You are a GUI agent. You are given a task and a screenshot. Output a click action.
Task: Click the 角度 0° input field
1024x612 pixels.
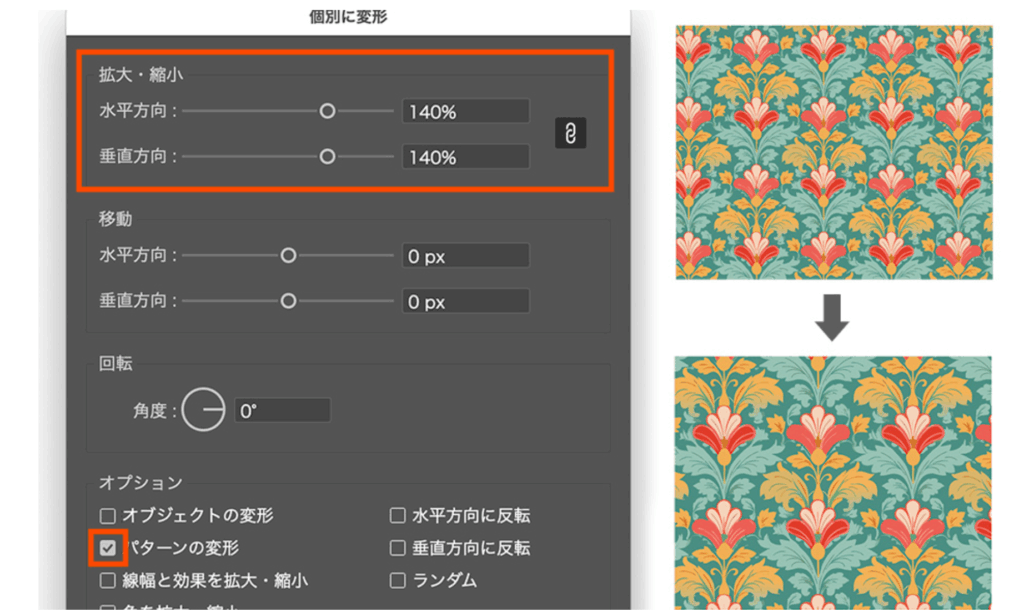[281, 410]
